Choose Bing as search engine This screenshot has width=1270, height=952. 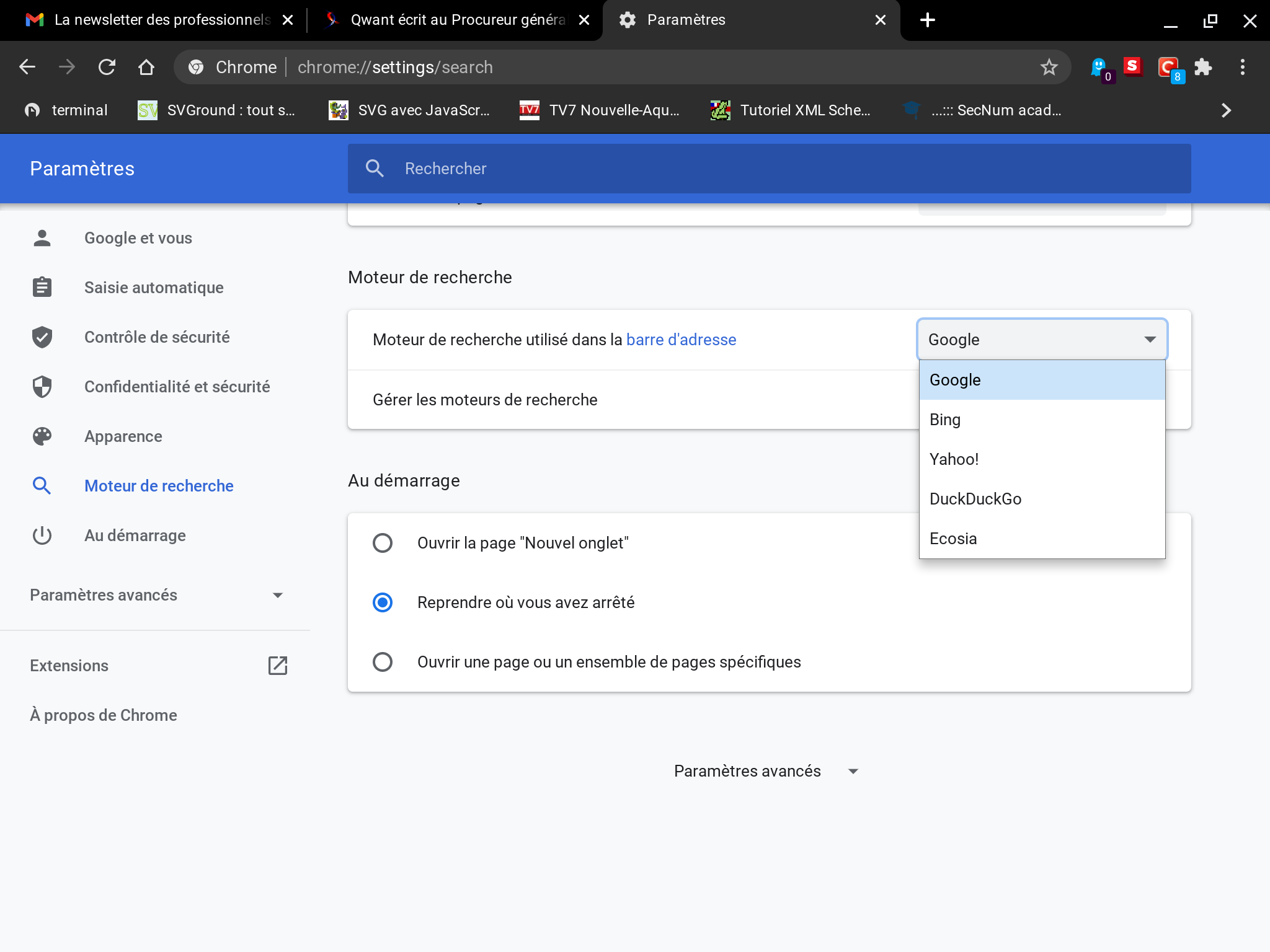[1042, 420]
